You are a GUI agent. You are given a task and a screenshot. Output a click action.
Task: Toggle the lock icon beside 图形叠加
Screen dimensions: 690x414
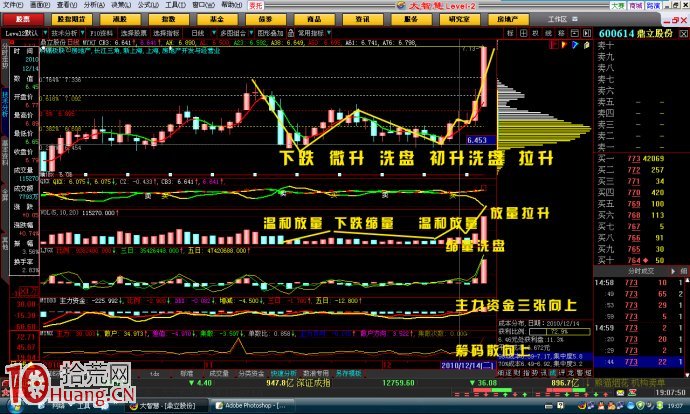click(x=291, y=33)
